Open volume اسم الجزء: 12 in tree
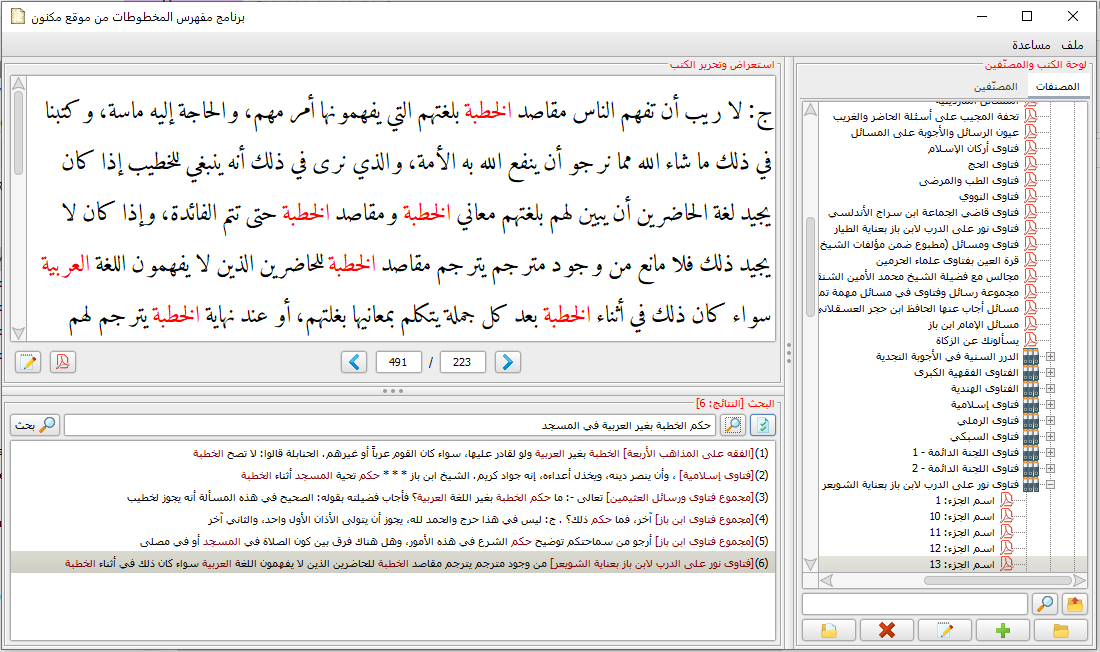Viewport: 1100px width, 652px height. click(x=962, y=548)
